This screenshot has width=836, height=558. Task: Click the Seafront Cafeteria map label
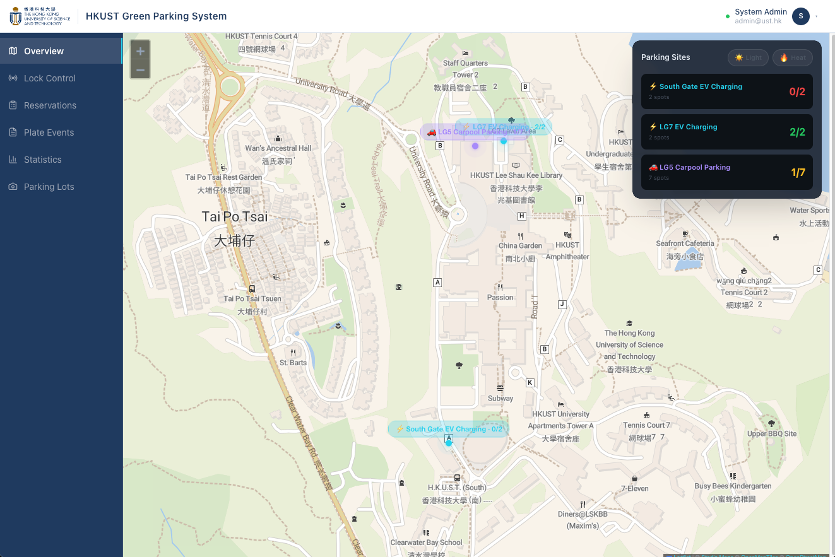click(x=685, y=244)
